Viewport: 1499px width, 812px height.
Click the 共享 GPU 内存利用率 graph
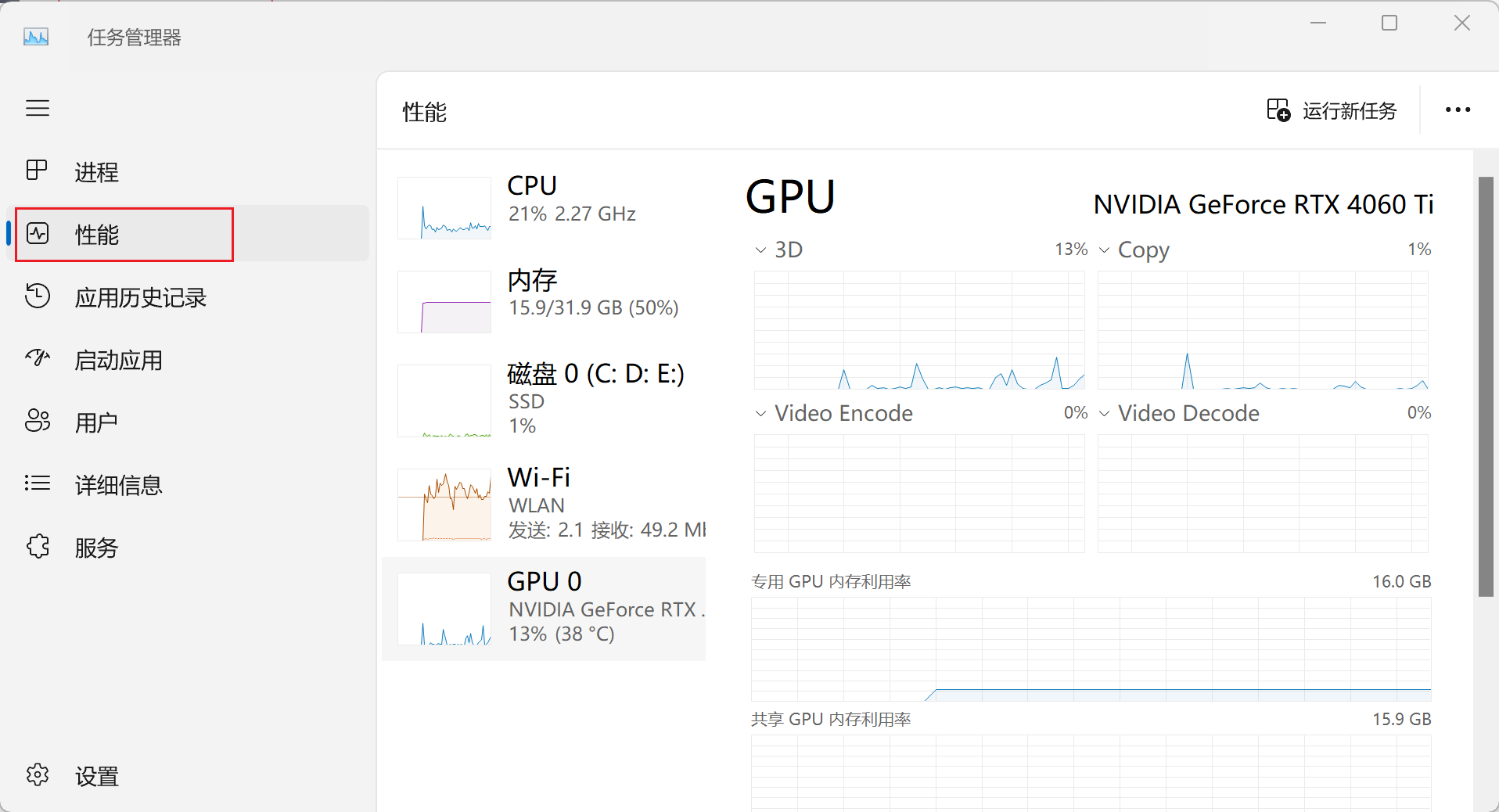(1091, 773)
